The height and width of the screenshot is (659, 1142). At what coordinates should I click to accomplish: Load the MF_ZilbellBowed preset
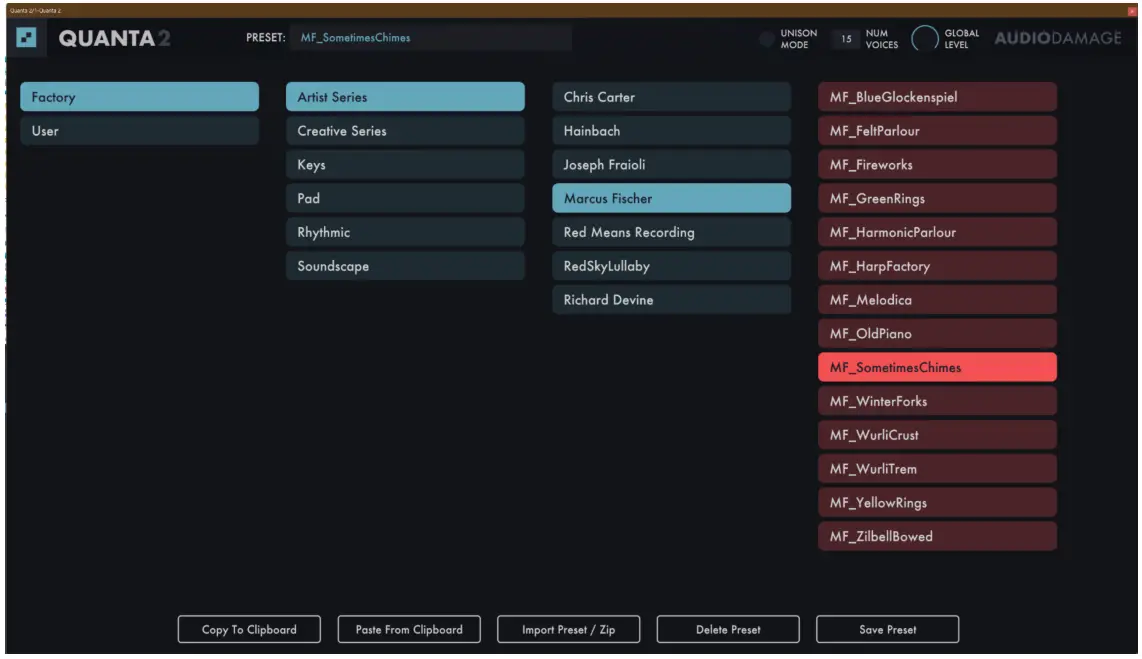click(x=937, y=536)
